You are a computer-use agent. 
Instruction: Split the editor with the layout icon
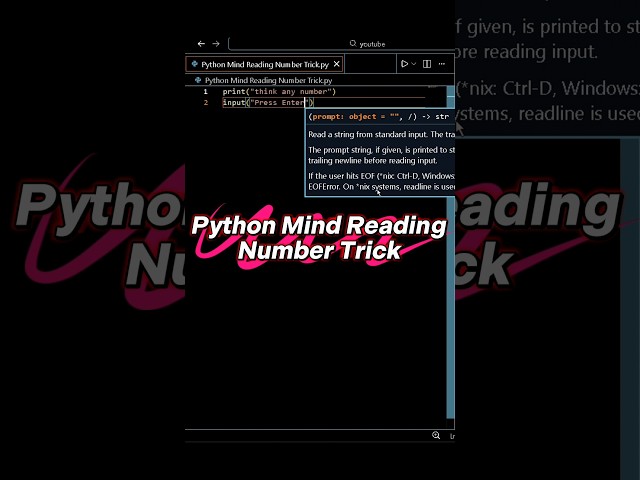tap(427, 64)
